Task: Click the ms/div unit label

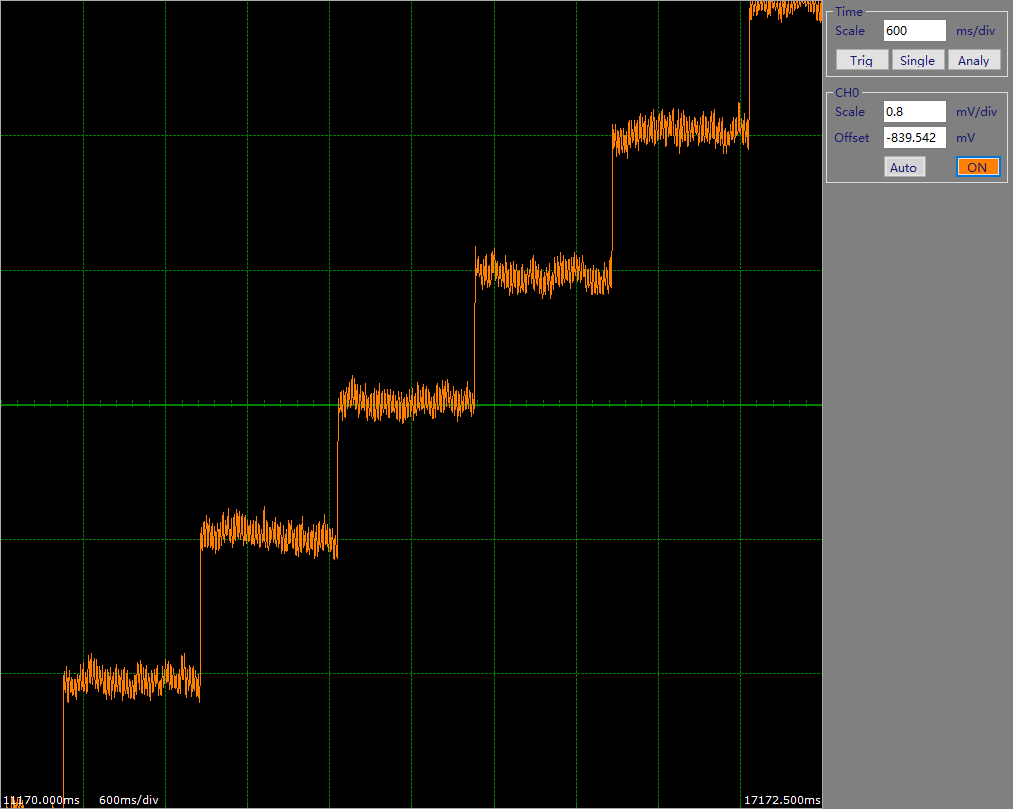Action: click(976, 30)
